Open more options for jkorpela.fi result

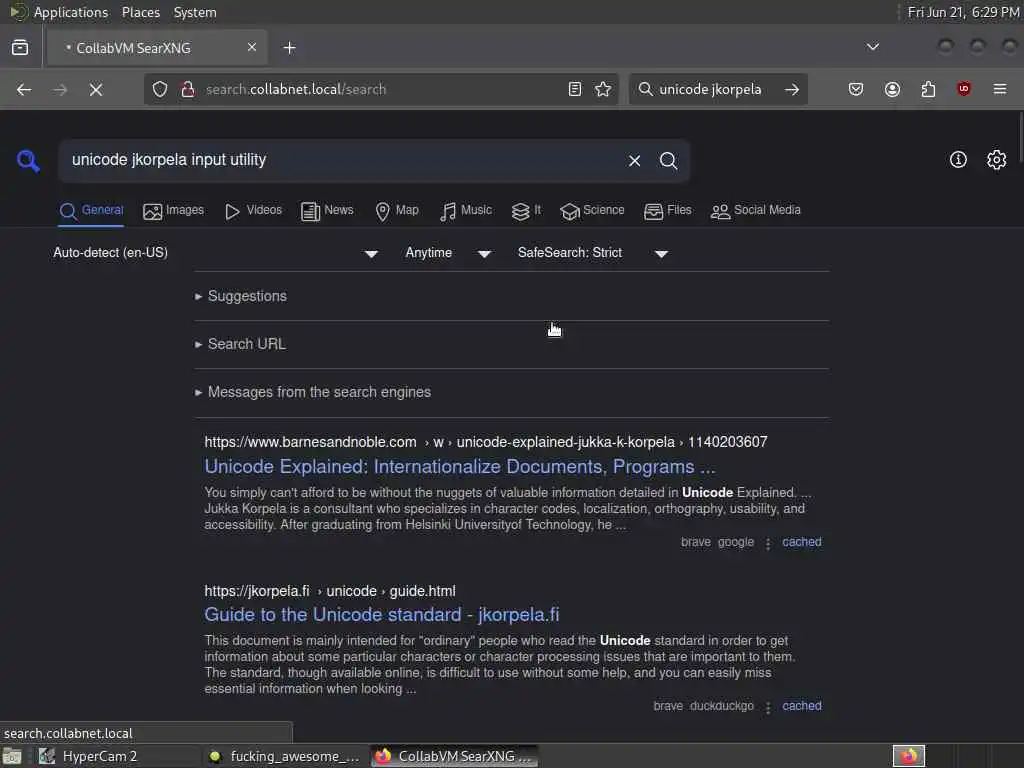pos(768,707)
